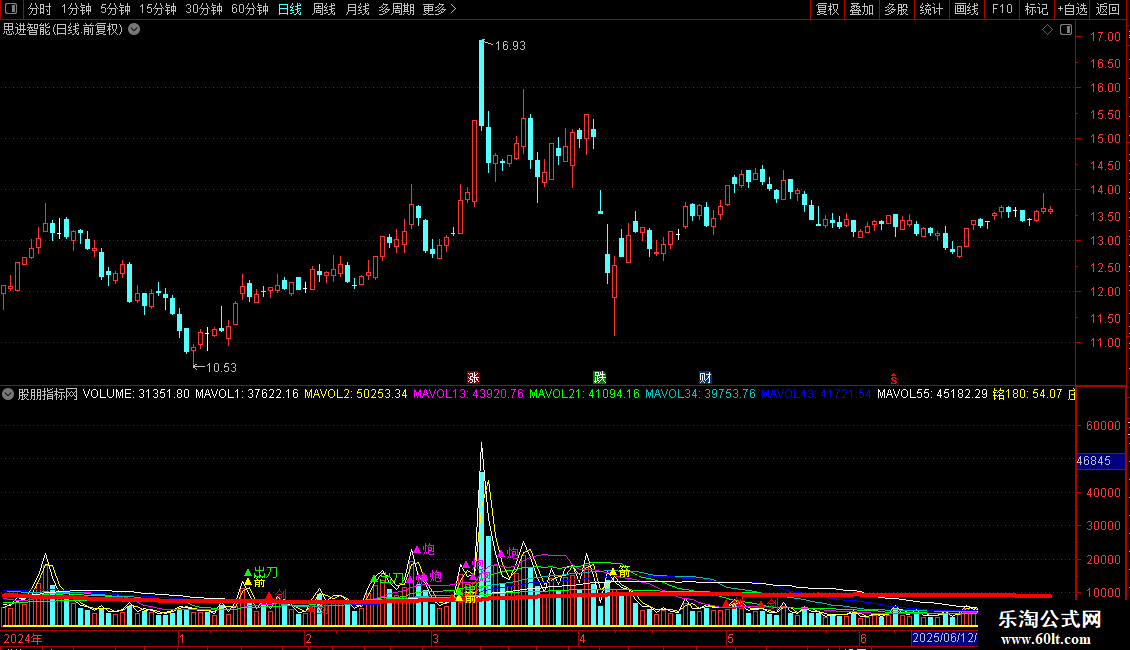Click the VOLUME: 31351.80 readout

tap(136, 394)
